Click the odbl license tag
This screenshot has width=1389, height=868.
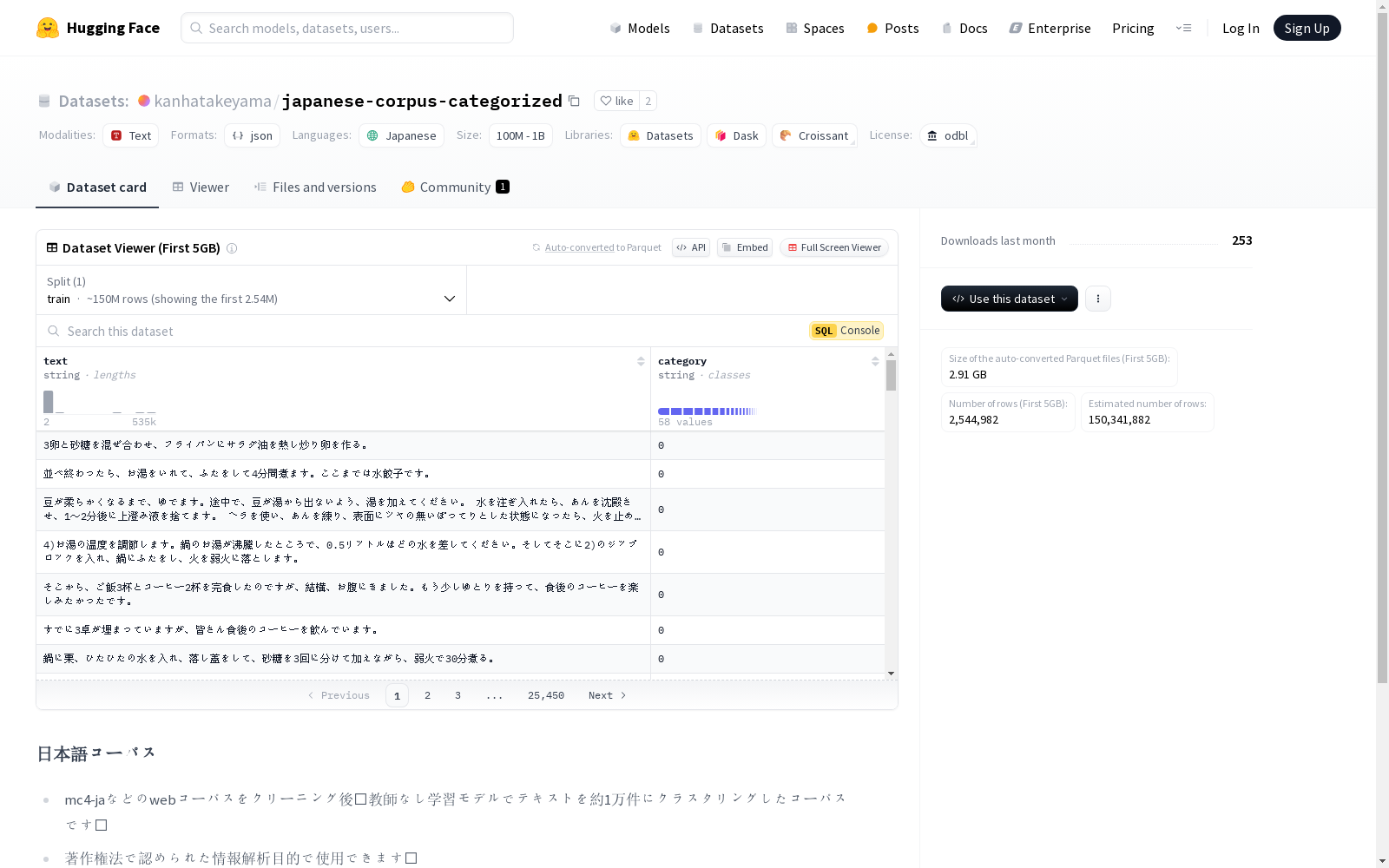click(x=948, y=135)
